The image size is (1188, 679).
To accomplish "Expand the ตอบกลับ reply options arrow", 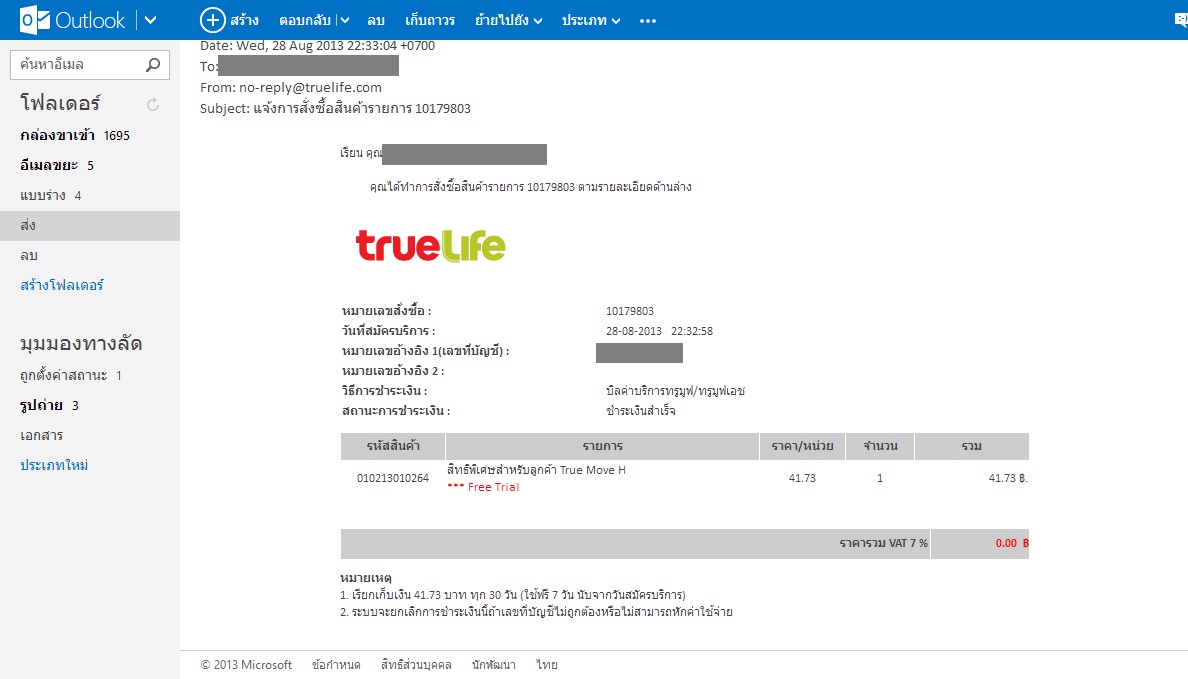I will [x=344, y=20].
